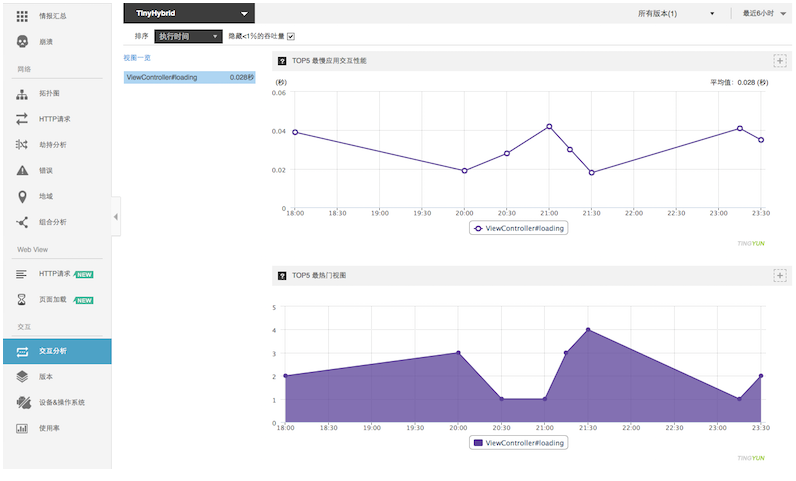Uncheck 隐藏<1%的吞吐量 checkbox

tap(291, 36)
